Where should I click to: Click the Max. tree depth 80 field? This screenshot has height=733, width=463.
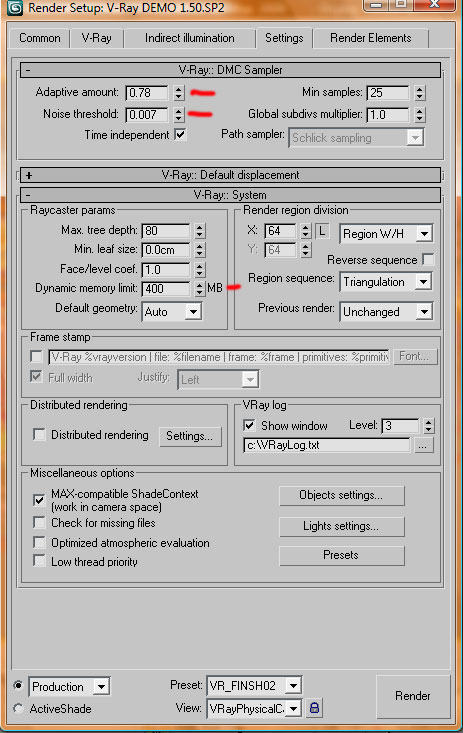tap(166, 230)
